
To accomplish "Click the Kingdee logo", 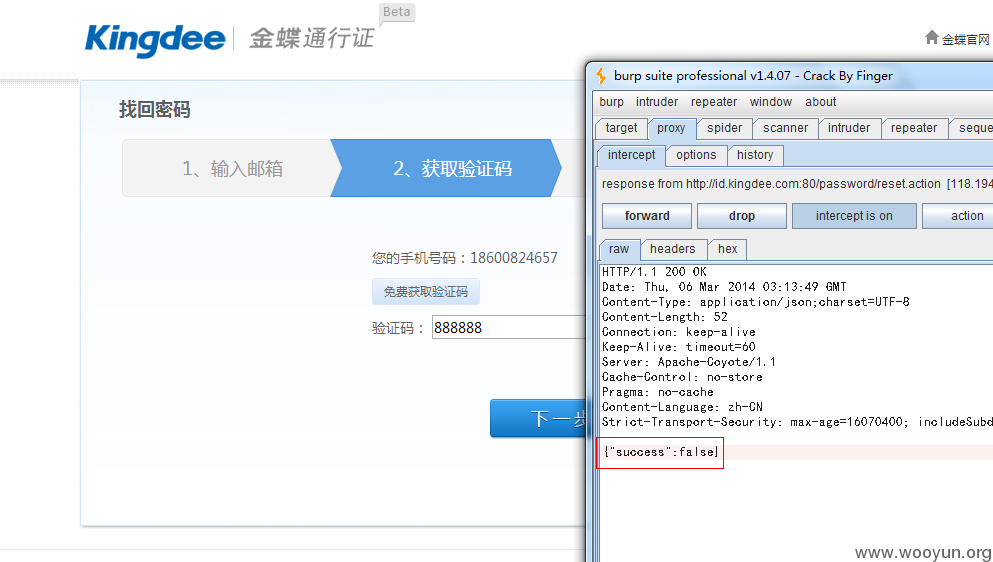I will pos(155,39).
